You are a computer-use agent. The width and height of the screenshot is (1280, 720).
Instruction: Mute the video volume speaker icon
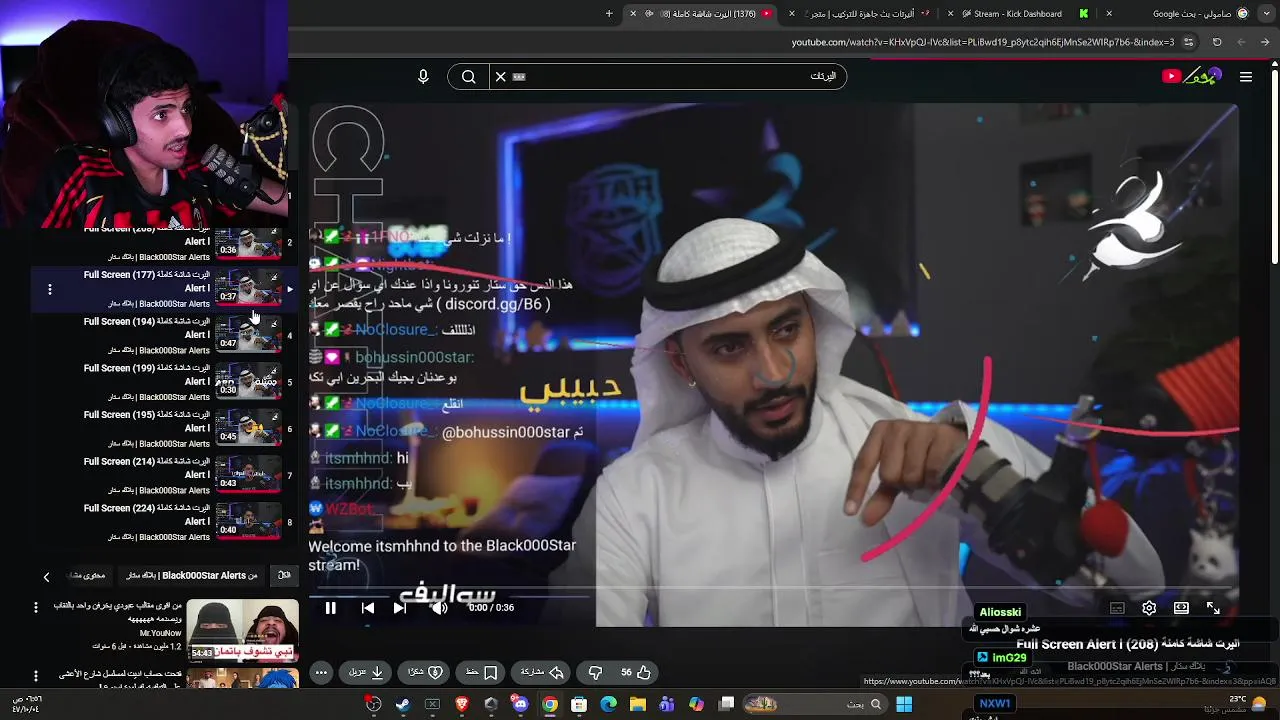point(440,608)
